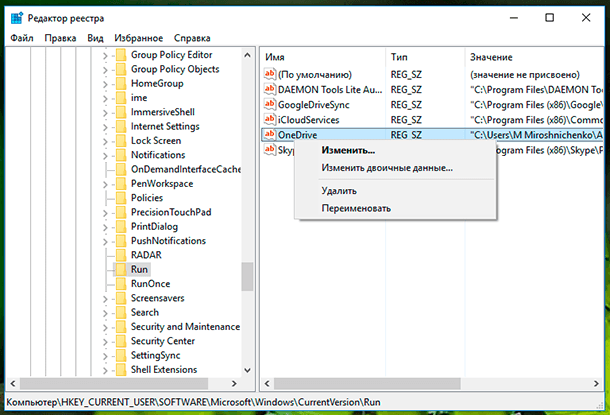Click the tree pane vertical scrollbar thumb
The width and height of the screenshot is (610, 415).
[247, 277]
